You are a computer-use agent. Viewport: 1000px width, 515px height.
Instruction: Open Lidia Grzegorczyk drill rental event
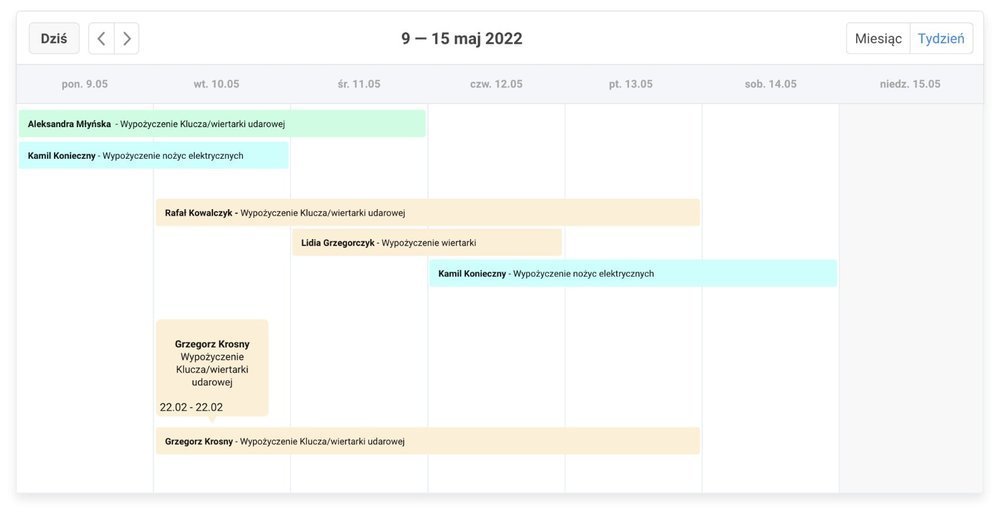coord(427,243)
